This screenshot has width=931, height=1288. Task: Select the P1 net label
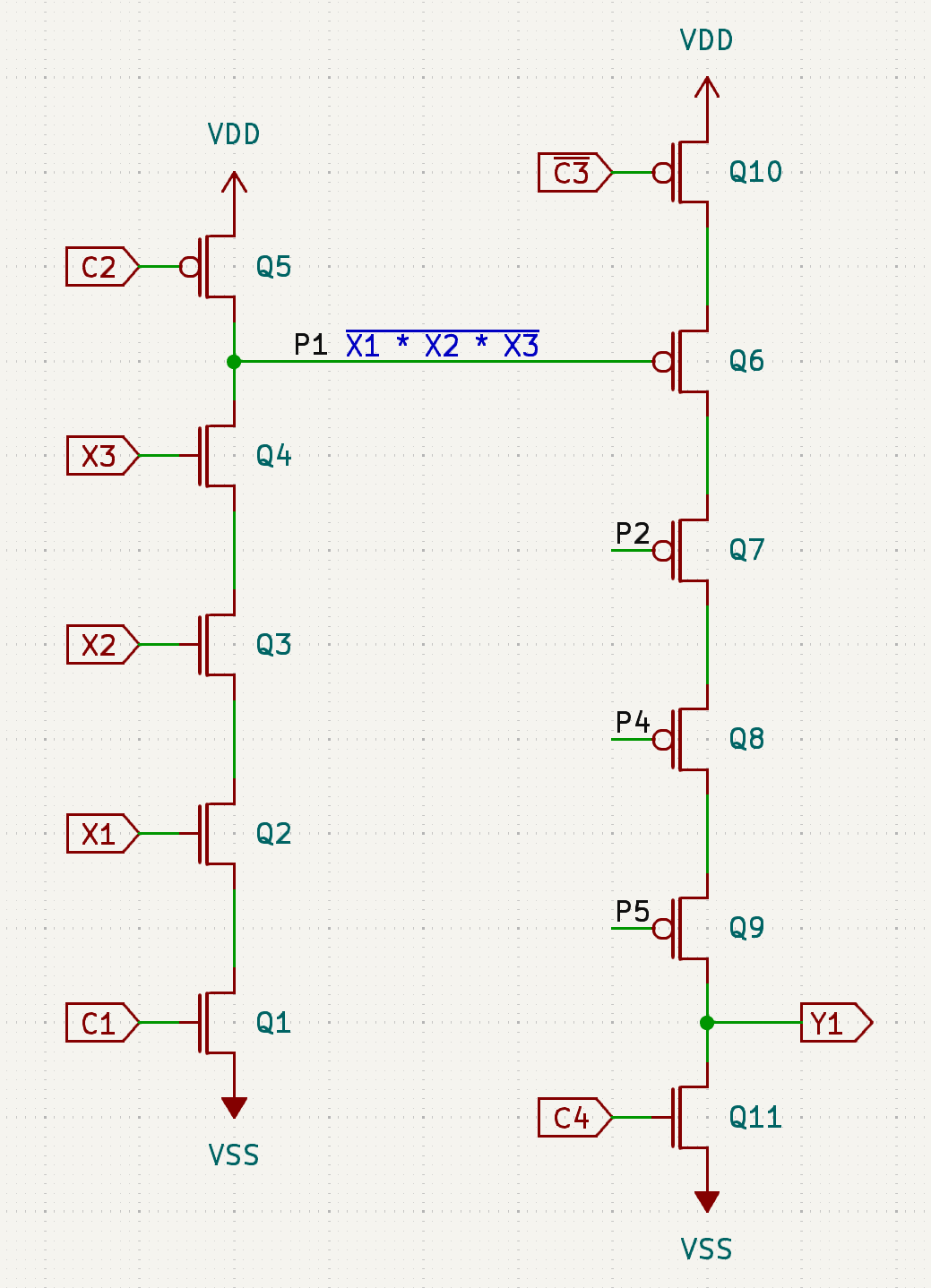310,345
